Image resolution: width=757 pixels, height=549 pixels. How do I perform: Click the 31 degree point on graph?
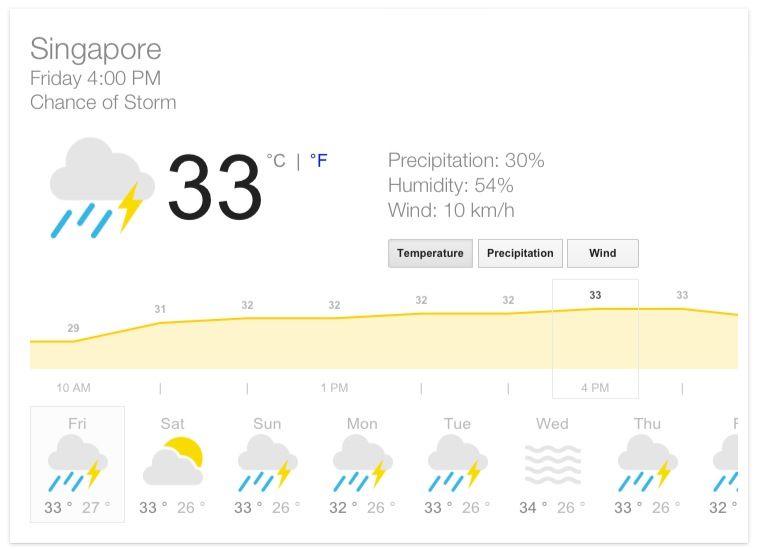click(160, 309)
